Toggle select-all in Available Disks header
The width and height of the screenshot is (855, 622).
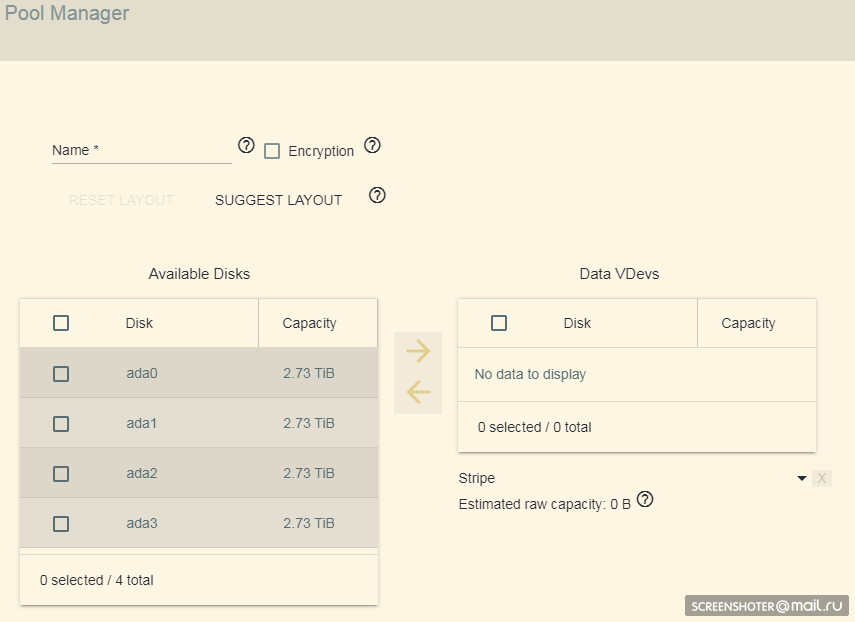pos(61,323)
